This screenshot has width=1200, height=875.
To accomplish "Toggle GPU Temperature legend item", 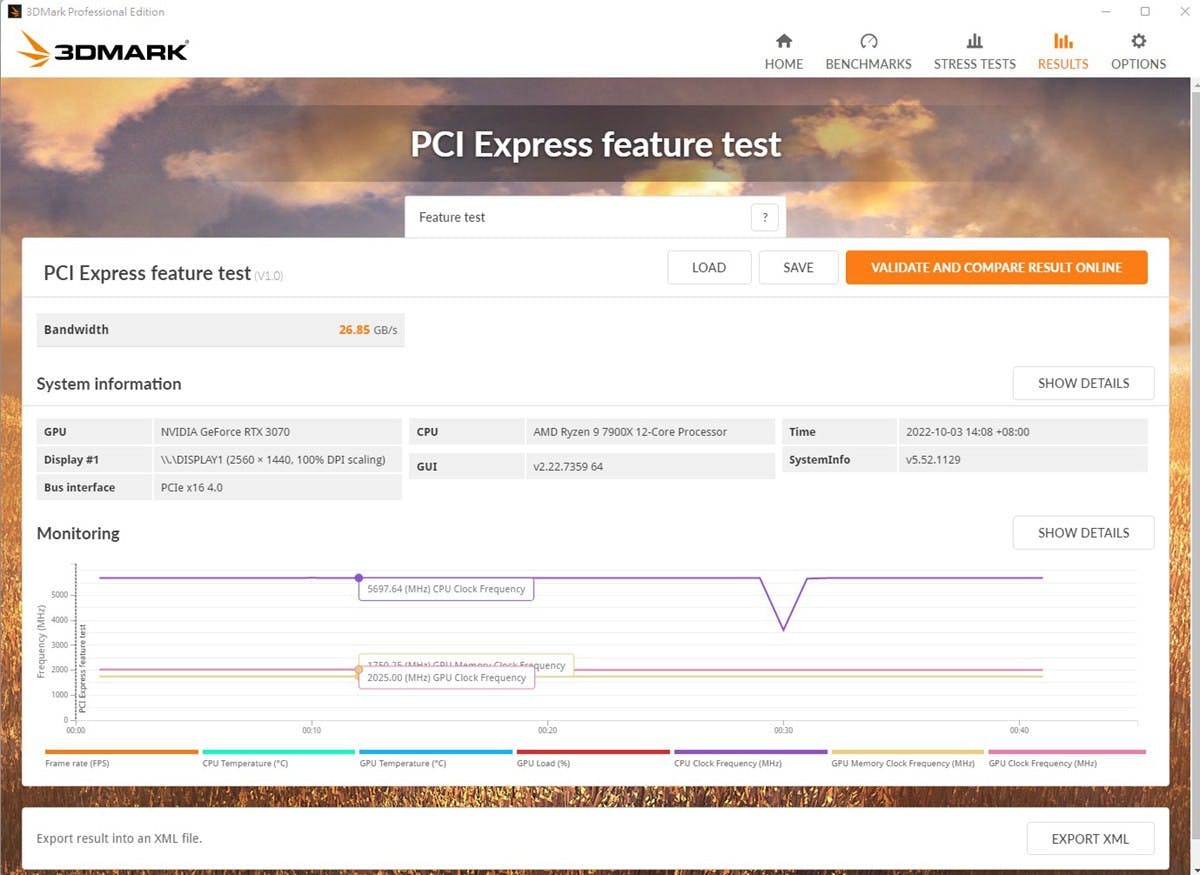I will click(436, 758).
